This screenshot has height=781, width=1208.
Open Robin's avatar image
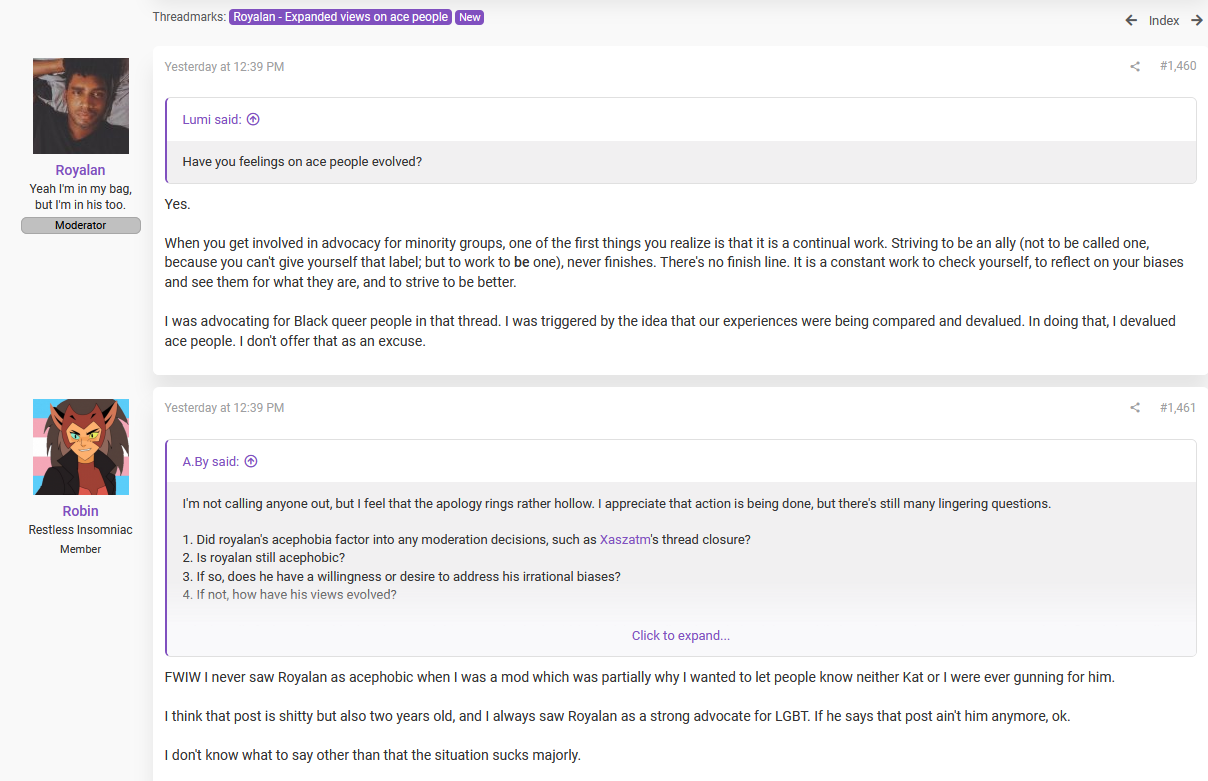click(x=81, y=447)
